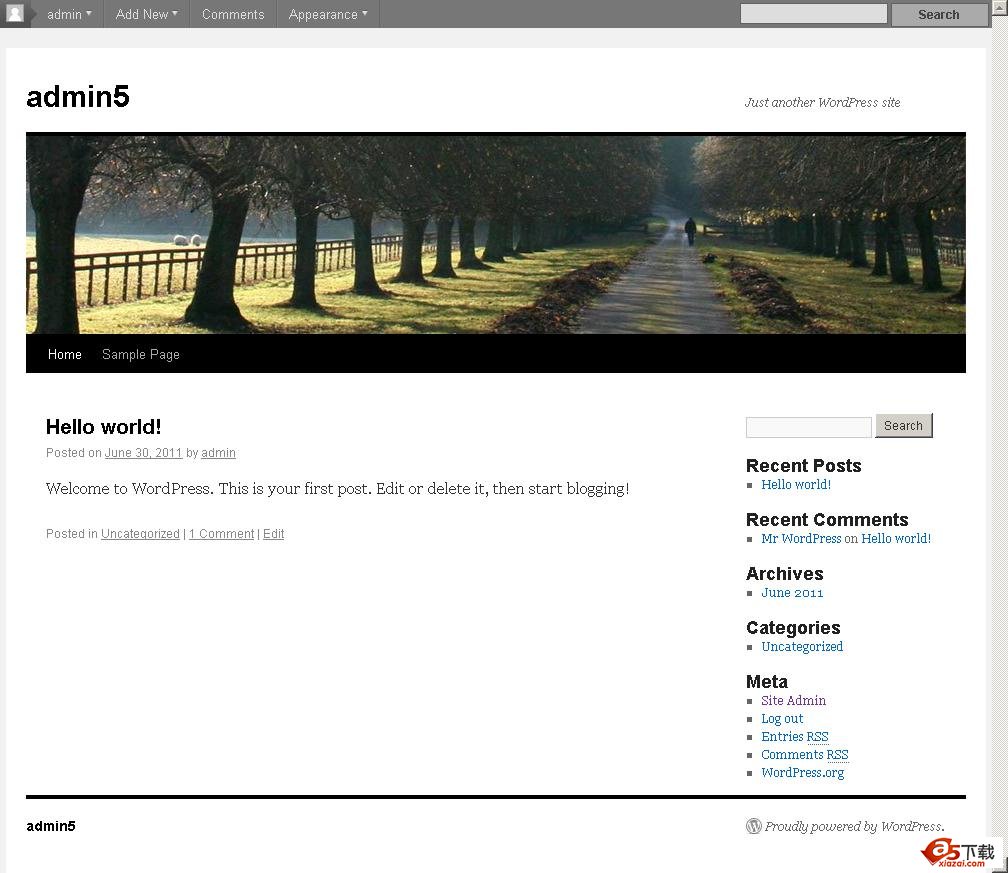The width and height of the screenshot is (1008, 873).
Task: Click Mr WordPress commenter link
Action: 801,539
